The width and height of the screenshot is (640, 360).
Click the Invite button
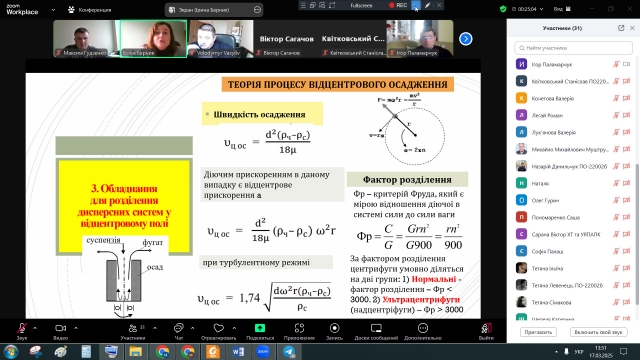pos(538,332)
